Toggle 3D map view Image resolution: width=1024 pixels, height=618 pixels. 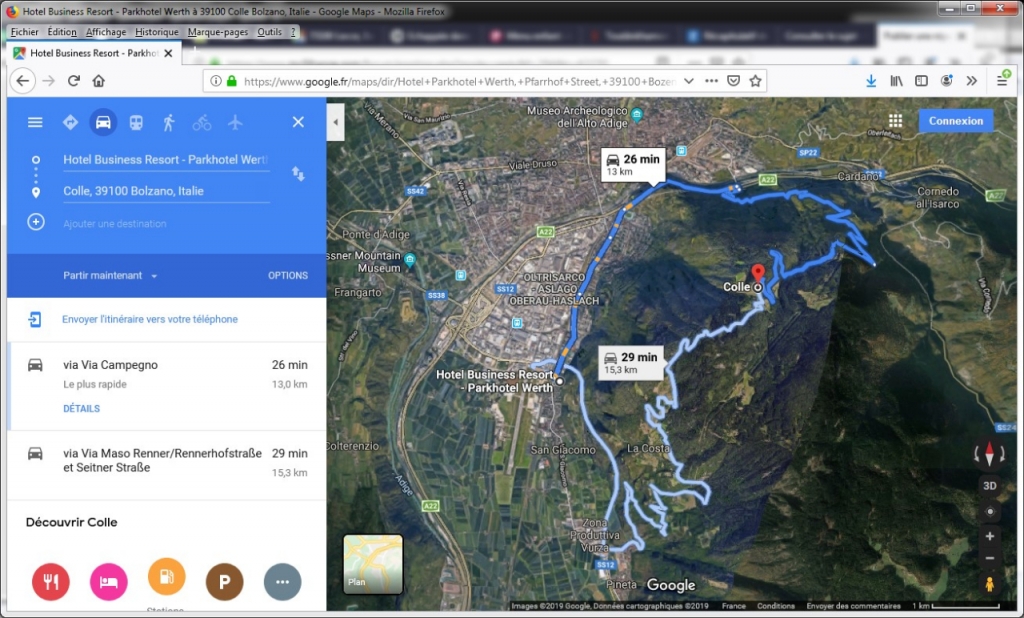coord(990,485)
